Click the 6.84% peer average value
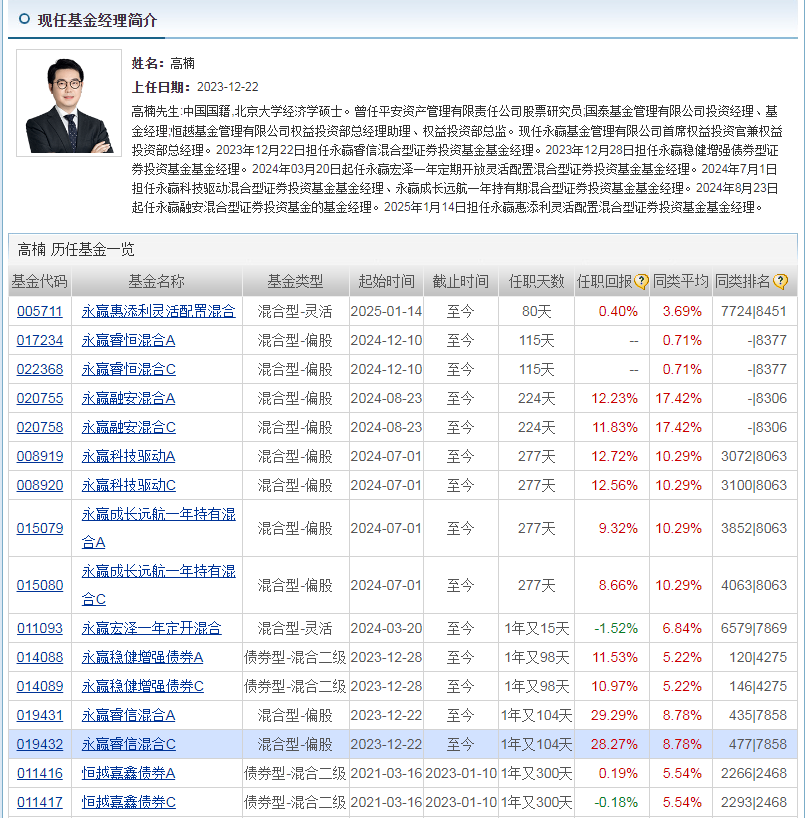Image resolution: width=805 pixels, height=818 pixels. tap(682, 628)
